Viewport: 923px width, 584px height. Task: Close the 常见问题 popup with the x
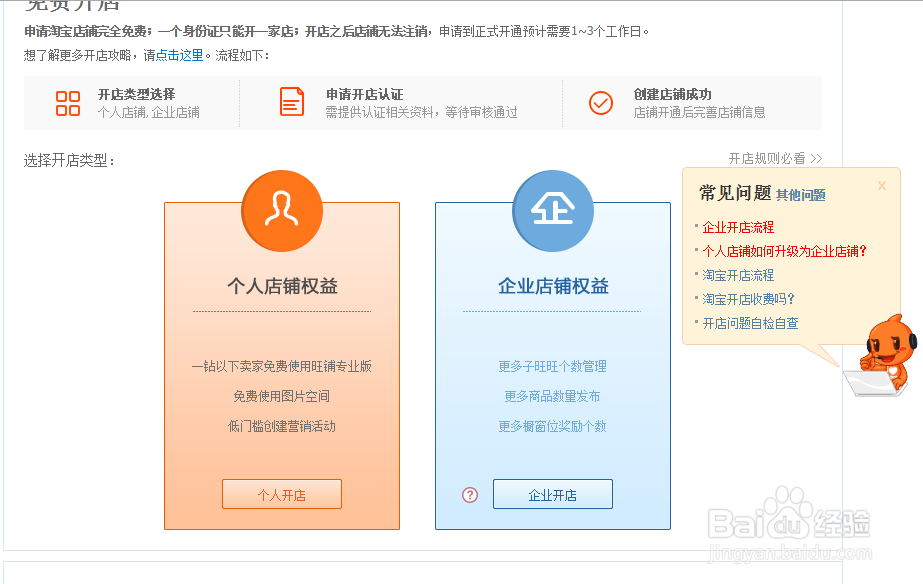pos(882,185)
